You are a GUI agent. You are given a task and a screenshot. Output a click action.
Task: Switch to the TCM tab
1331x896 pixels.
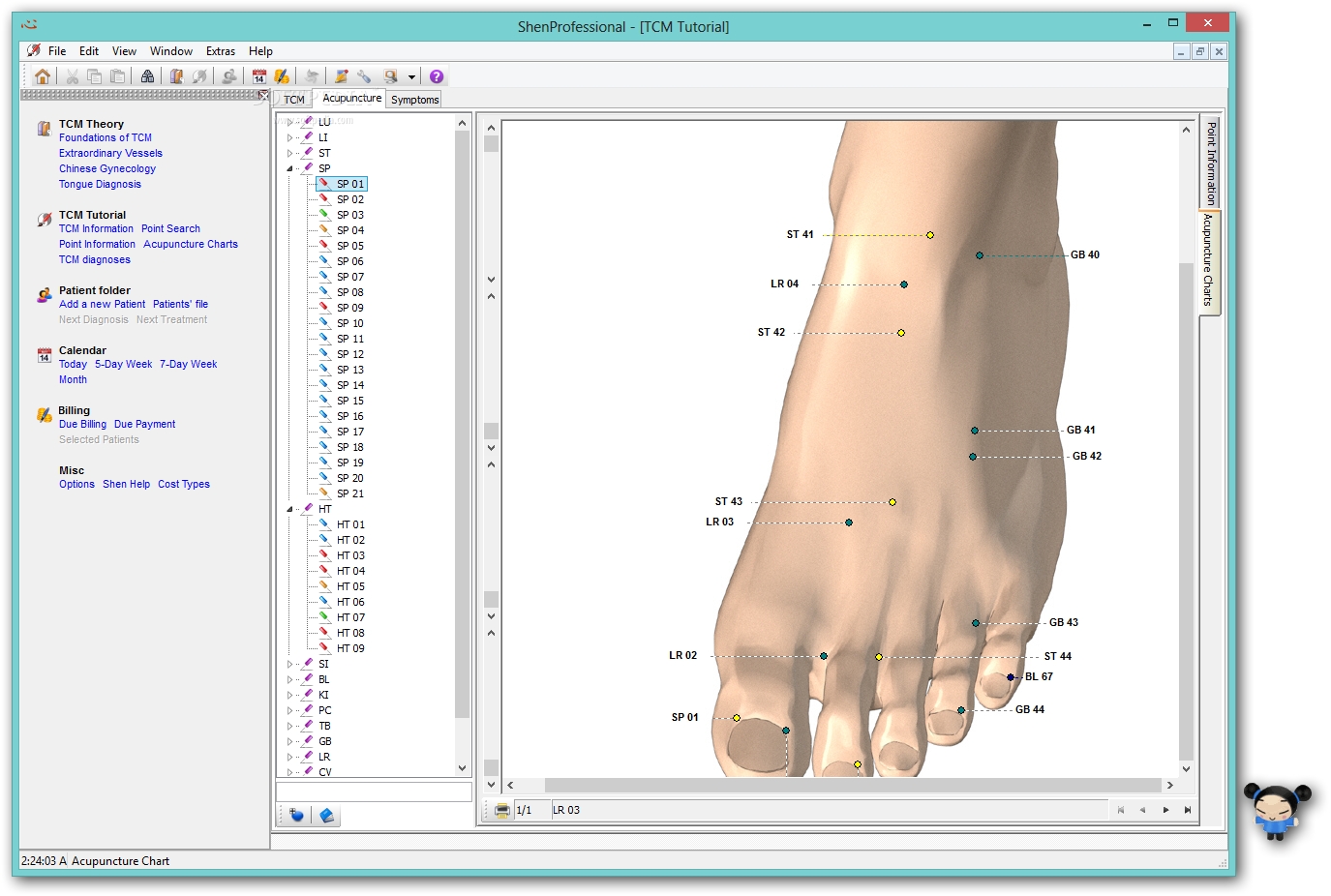294,100
